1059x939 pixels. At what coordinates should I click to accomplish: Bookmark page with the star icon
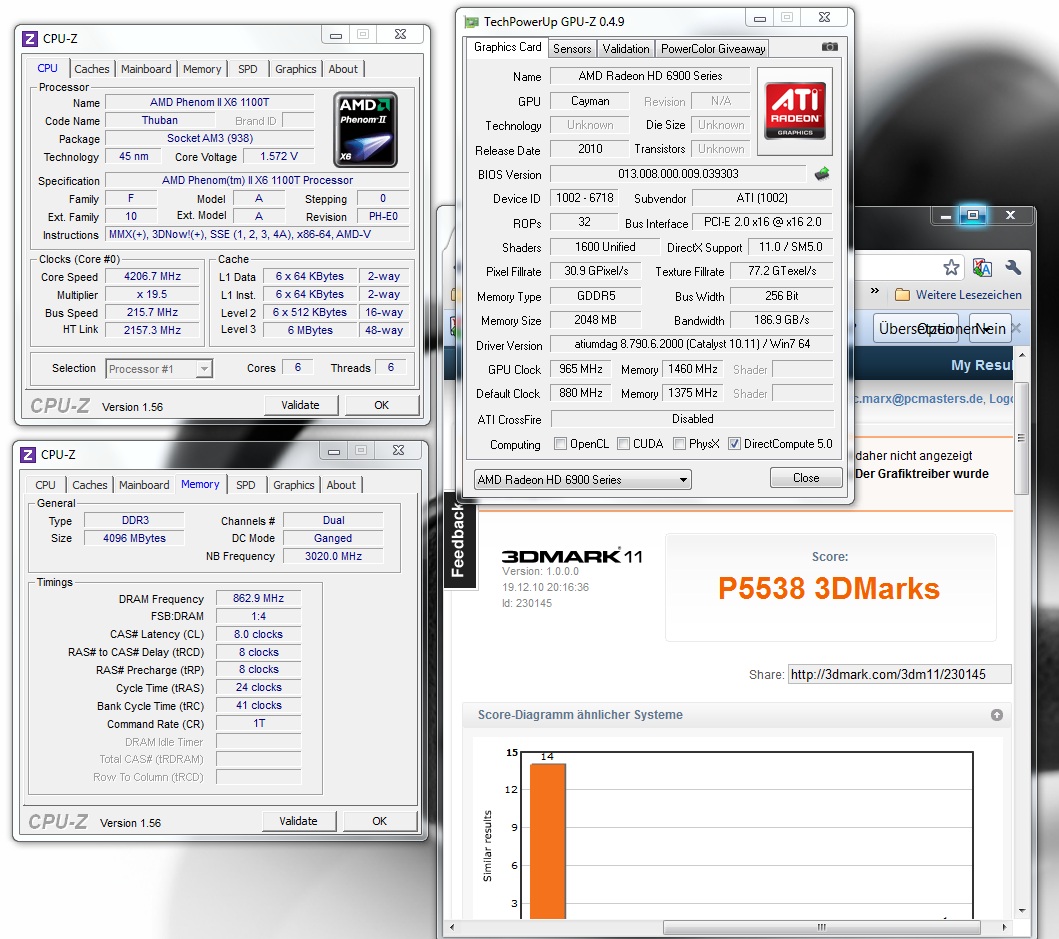pyautogui.click(x=951, y=267)
